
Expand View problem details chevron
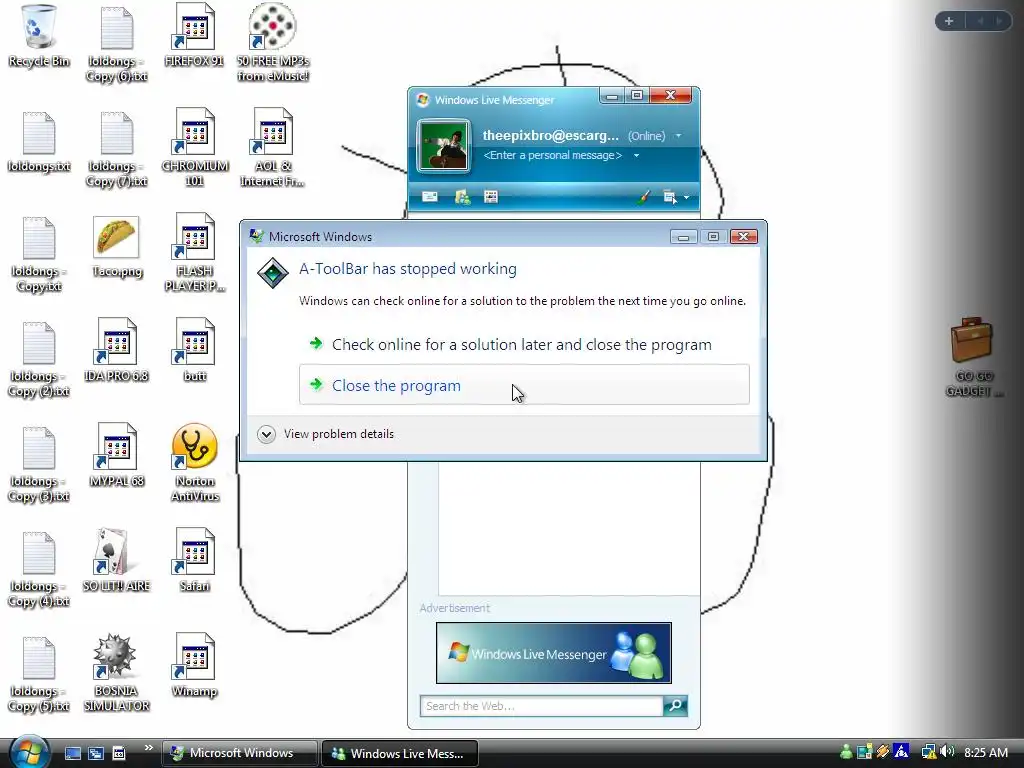point(266,434)
